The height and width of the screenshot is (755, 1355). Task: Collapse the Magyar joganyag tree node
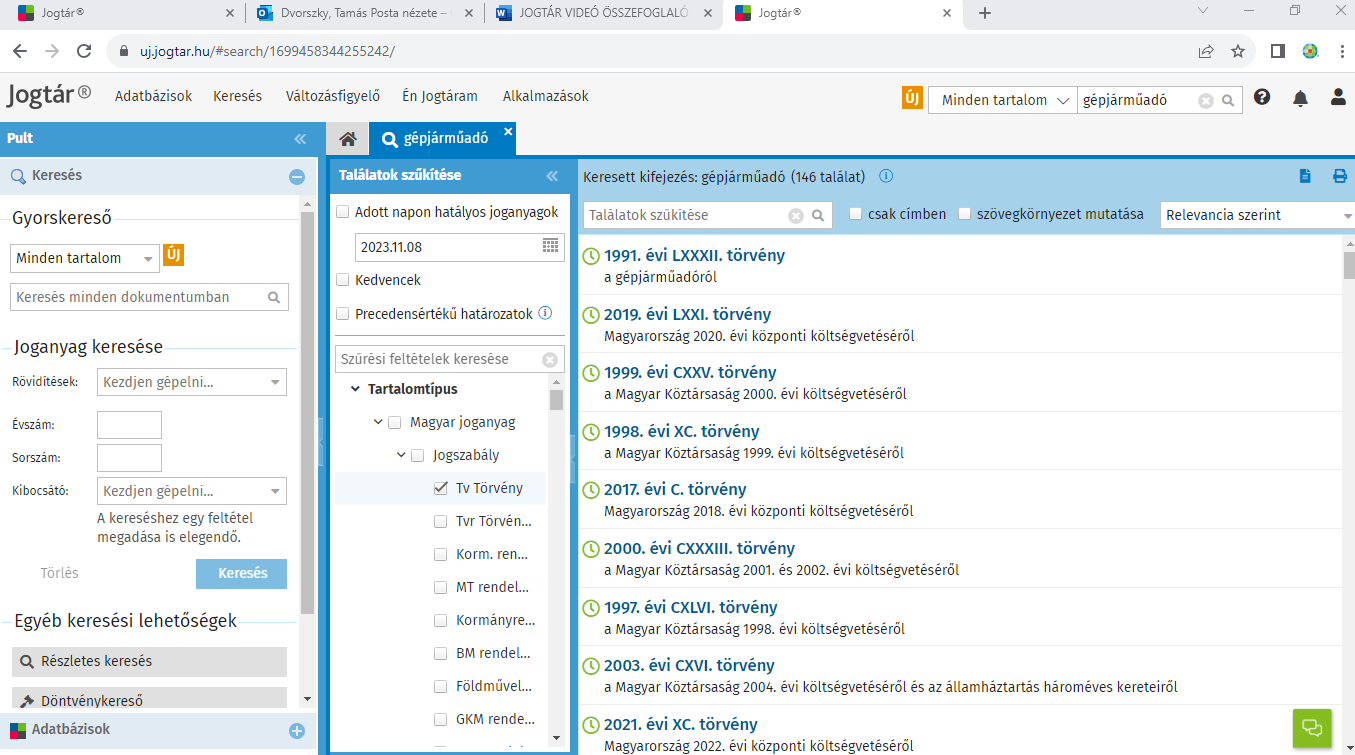(378, 422)
